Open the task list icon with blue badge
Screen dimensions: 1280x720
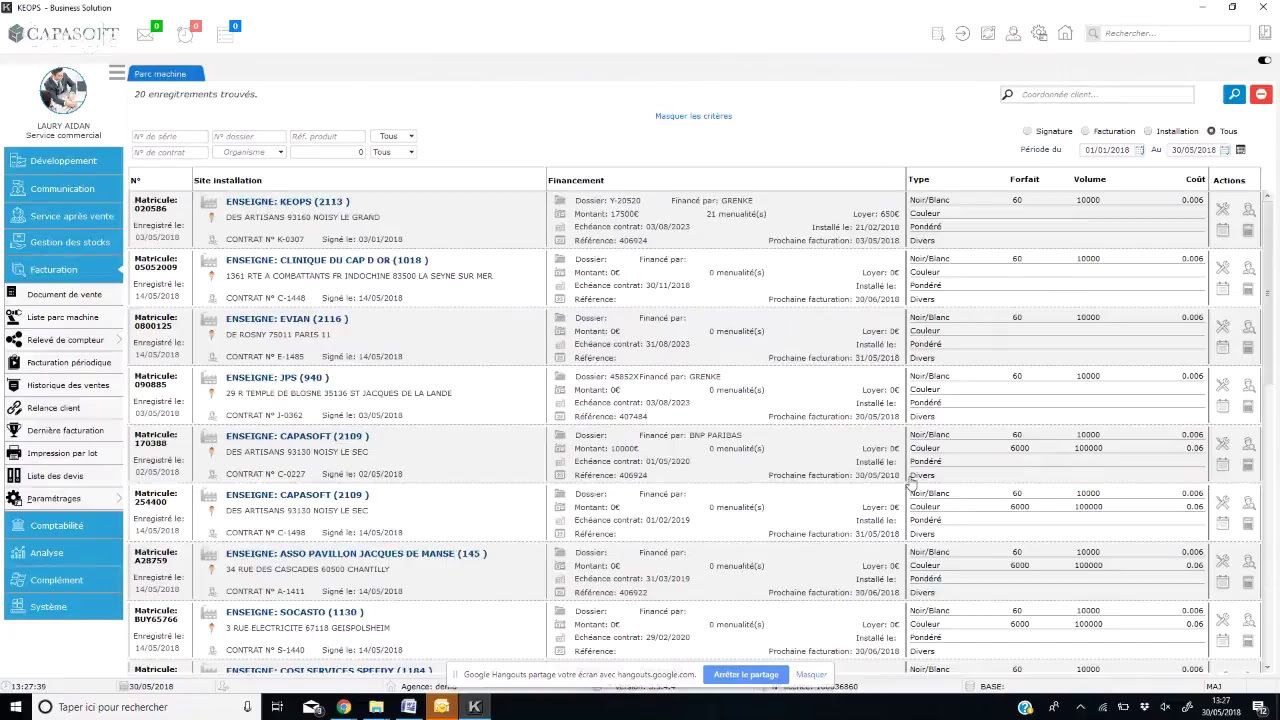[x=225, y=34]
